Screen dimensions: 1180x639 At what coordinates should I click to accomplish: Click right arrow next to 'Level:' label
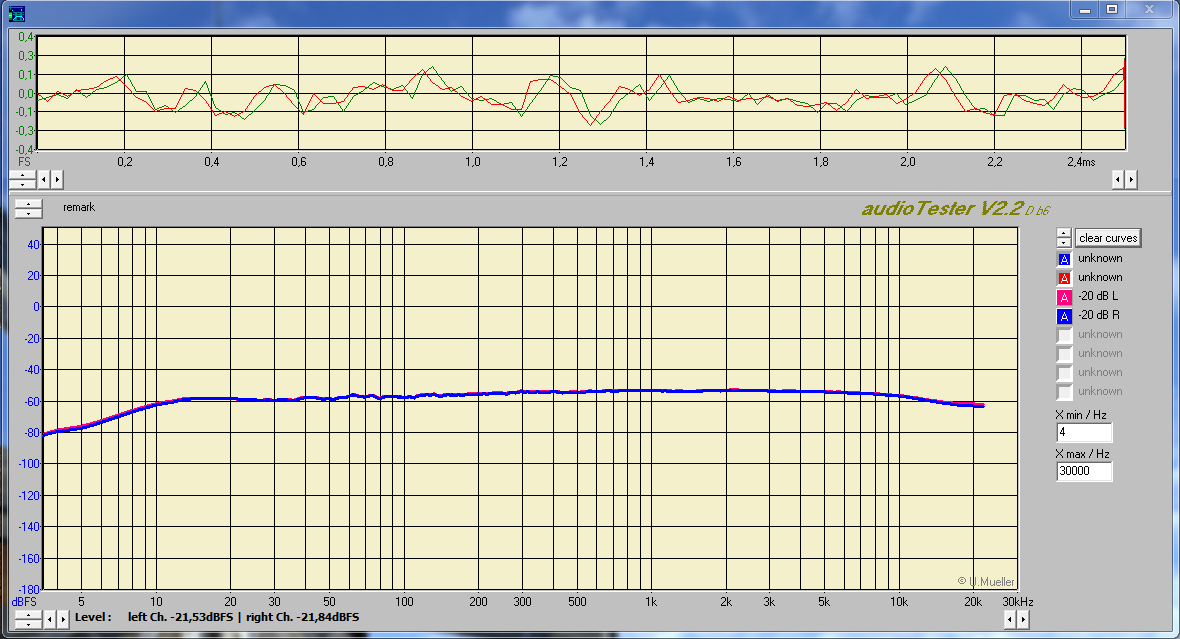(x=63, y=619)
